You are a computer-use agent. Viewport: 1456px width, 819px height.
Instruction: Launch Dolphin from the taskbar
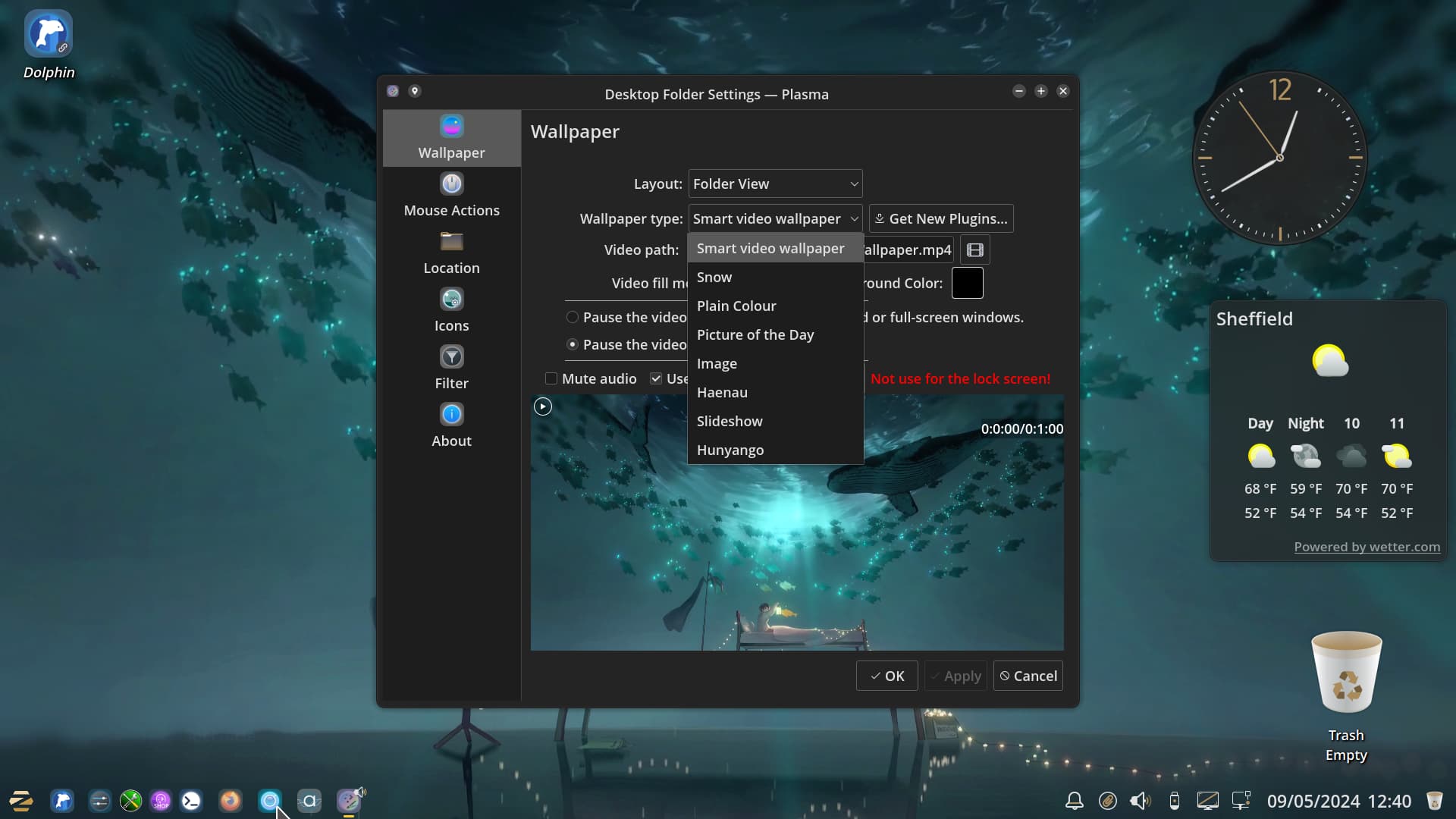(62, 801)
